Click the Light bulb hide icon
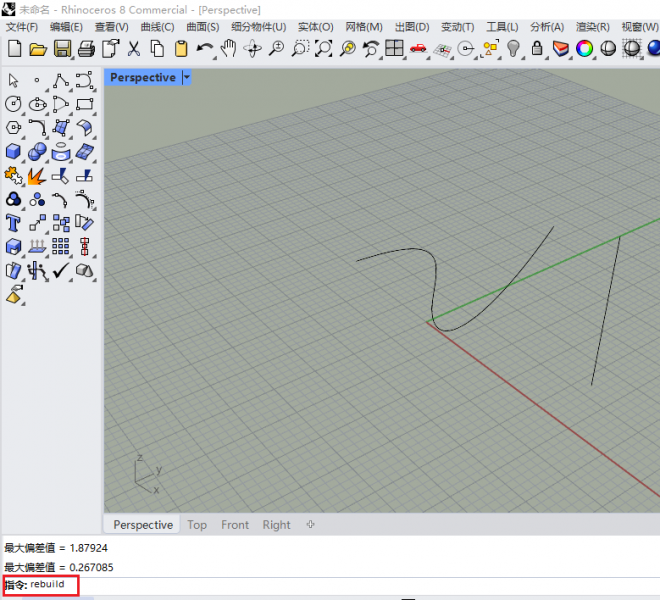This screenshot has height=600, width=660. pos(513,49)
